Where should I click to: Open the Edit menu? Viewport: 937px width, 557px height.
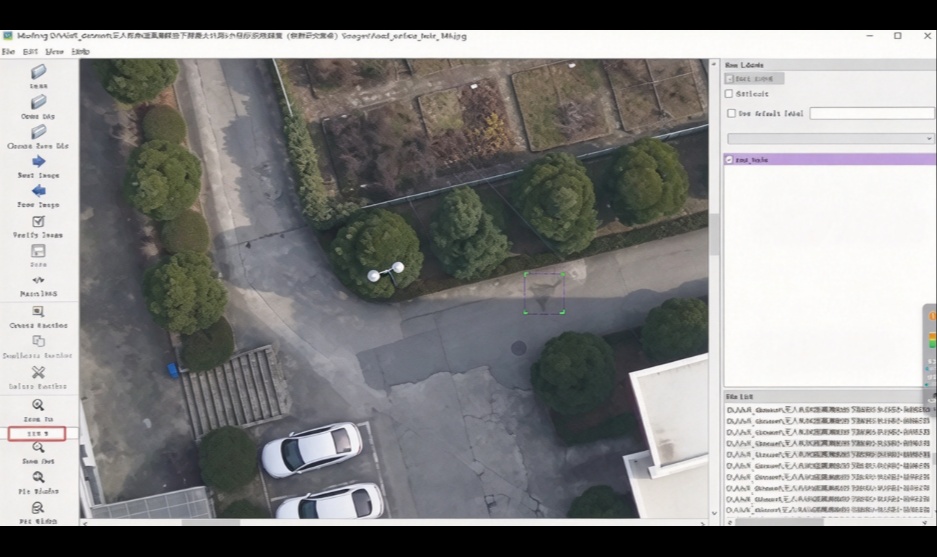coord(30,52)
